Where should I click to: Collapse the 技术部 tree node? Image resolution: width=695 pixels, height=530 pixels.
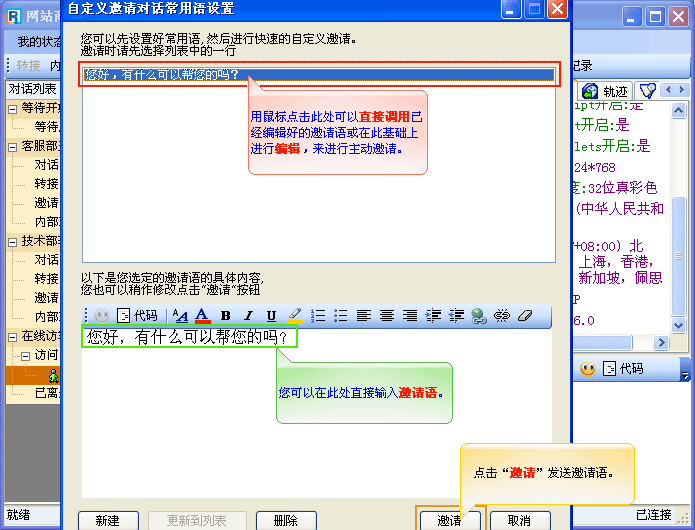point(13,241)
